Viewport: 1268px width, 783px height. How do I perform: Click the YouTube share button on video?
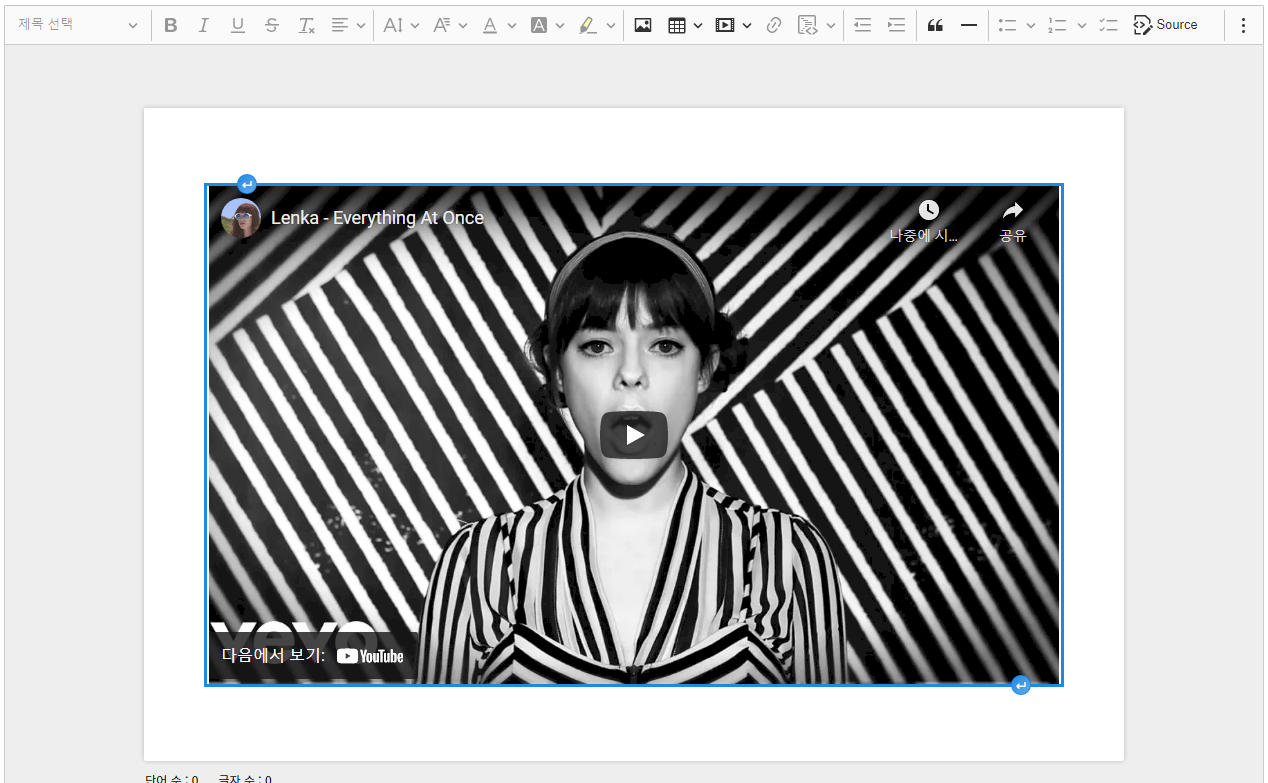(x=1012, y=221)
